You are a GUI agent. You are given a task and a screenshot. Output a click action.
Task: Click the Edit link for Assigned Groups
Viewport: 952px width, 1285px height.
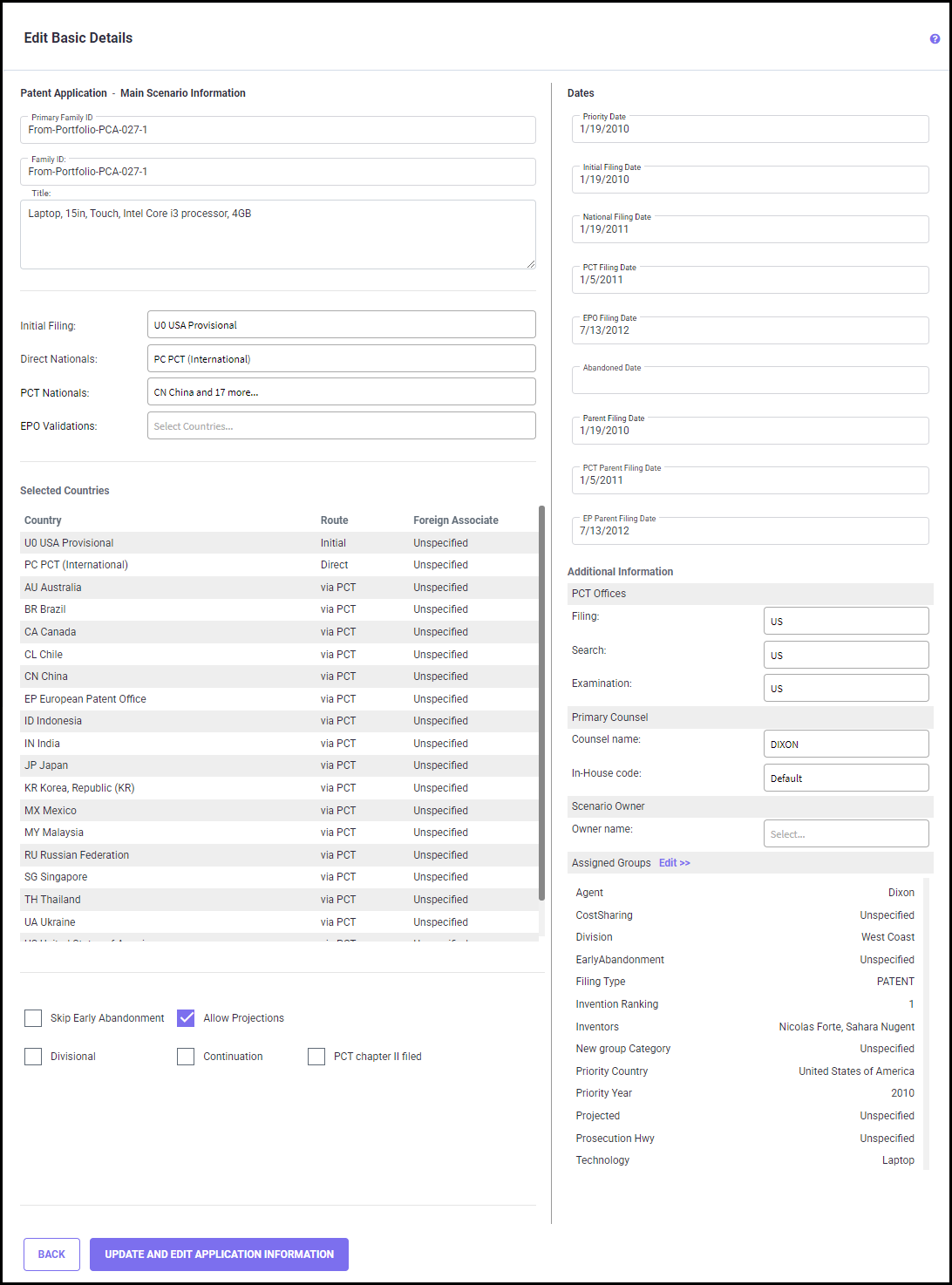coord(674,863)
